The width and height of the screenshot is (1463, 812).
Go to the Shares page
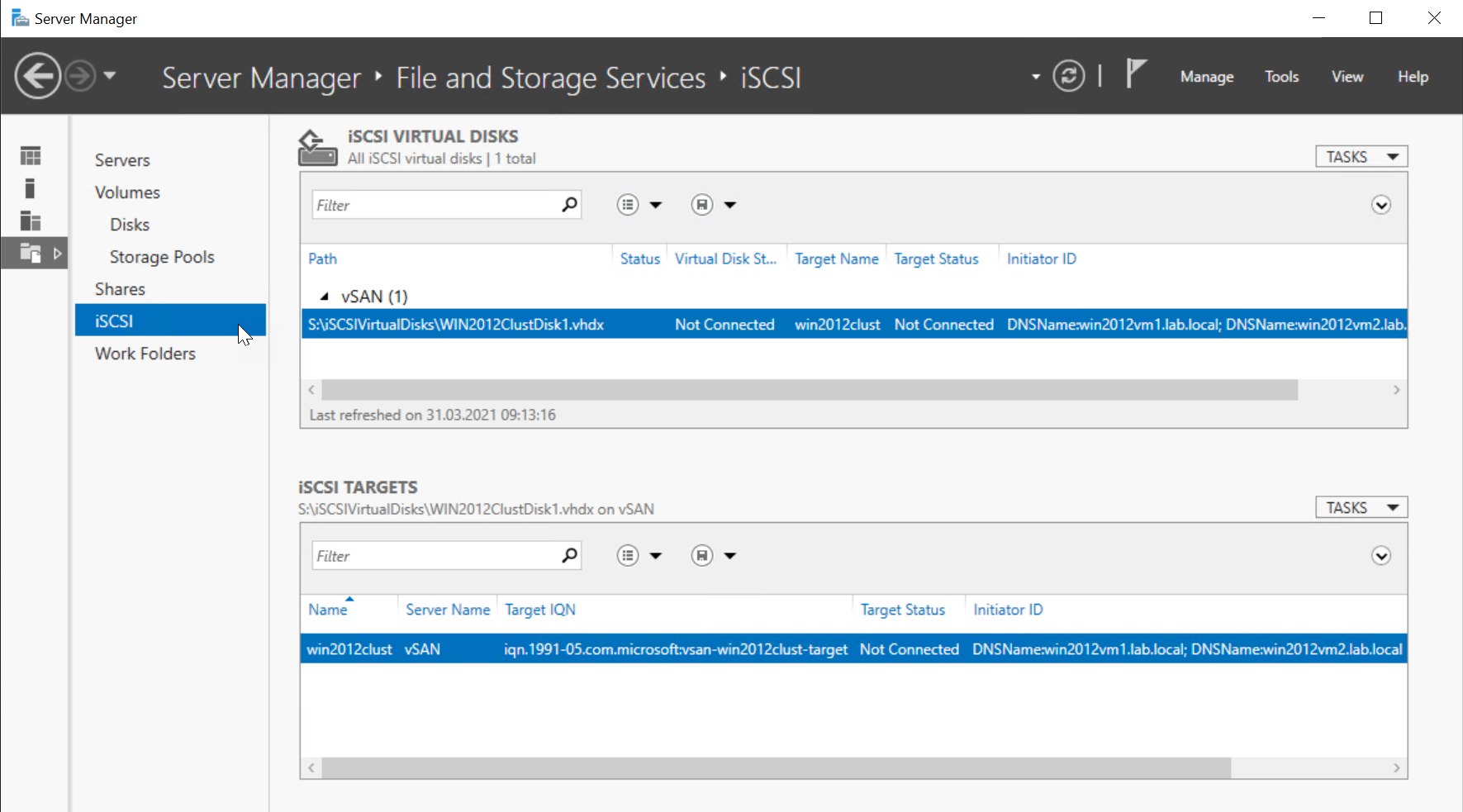[120, 289]
